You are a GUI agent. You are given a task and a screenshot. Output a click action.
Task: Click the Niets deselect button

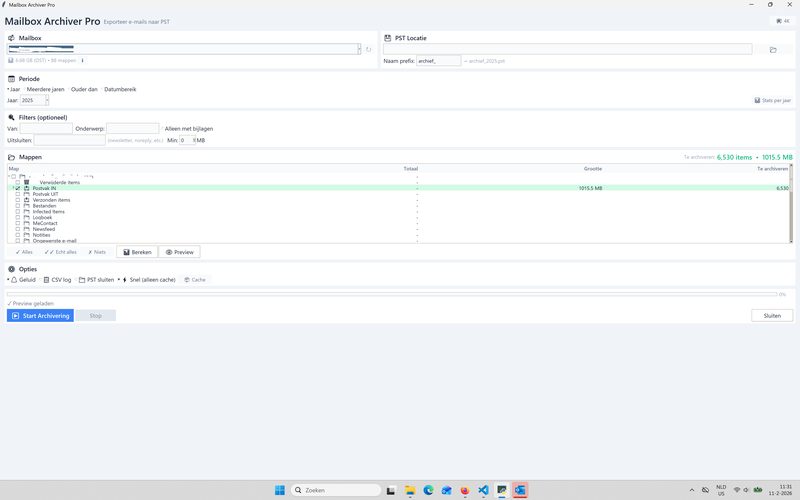point(97,252)
